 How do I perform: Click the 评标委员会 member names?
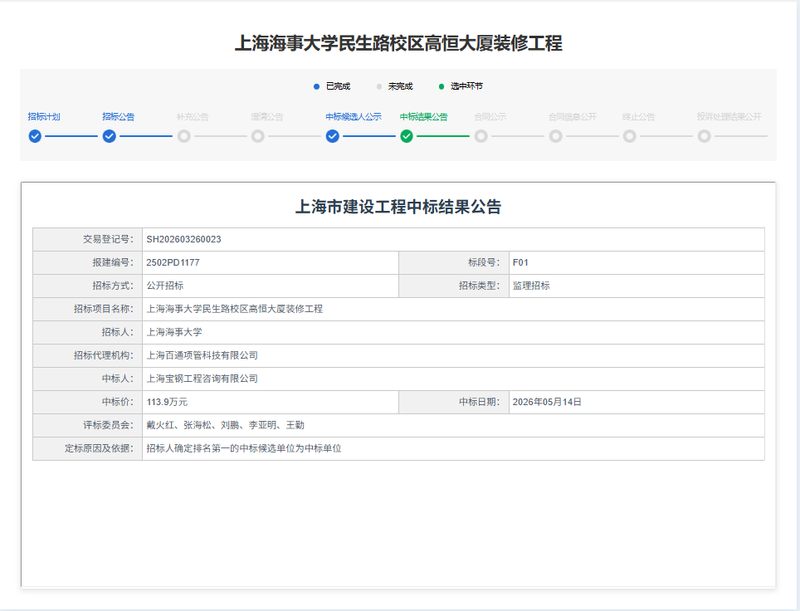point(225,425)
